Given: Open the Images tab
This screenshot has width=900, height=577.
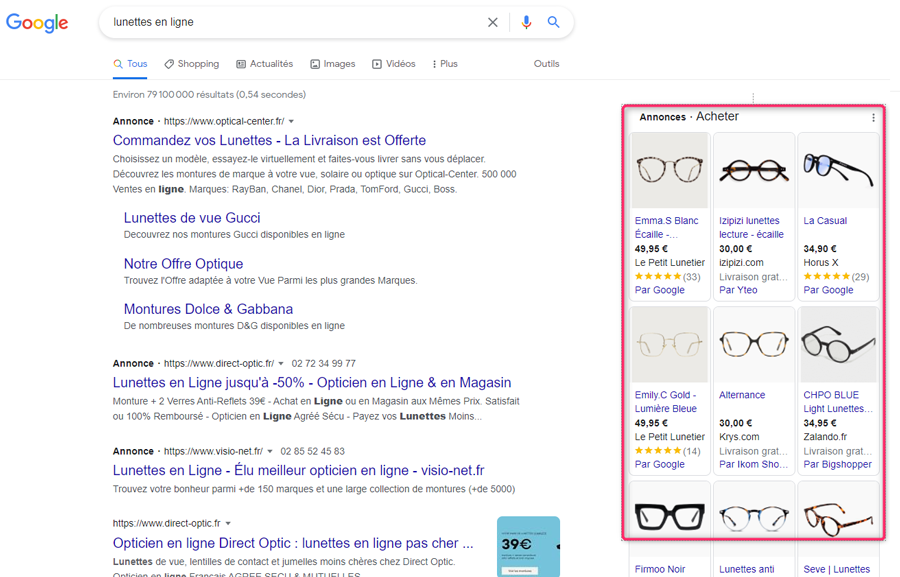Looking at the screenshot, I should [x=333, y=64].
